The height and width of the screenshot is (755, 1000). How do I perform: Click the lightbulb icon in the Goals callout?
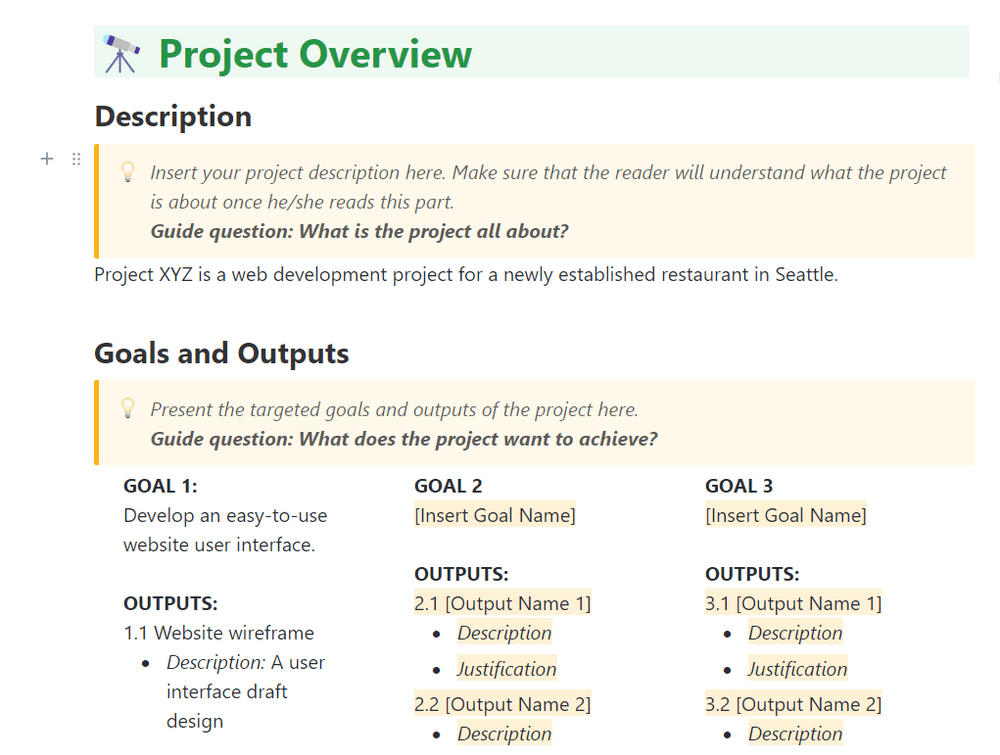click(x=128, y=408)
